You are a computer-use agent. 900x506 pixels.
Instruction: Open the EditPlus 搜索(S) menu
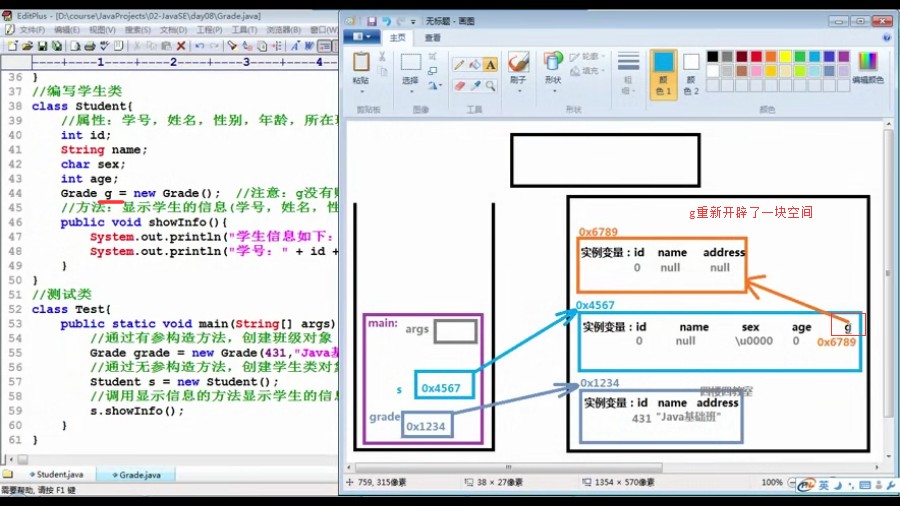point(137,30)
